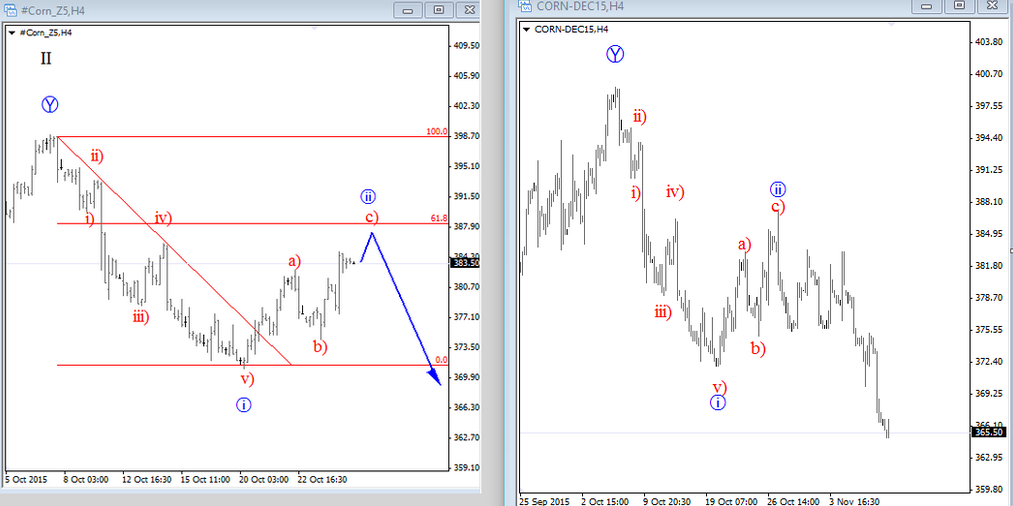This screenshot has width=1013, height=506.
Task: Click the CORN-DEC15 window title bar chart icon
Action: (526, 6)
